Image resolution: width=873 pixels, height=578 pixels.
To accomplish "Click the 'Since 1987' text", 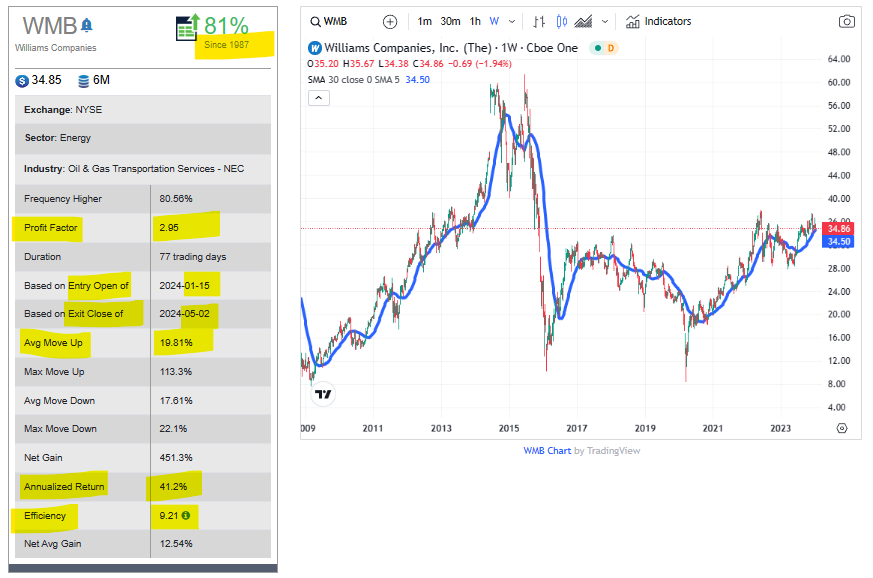I will [227, 45].
